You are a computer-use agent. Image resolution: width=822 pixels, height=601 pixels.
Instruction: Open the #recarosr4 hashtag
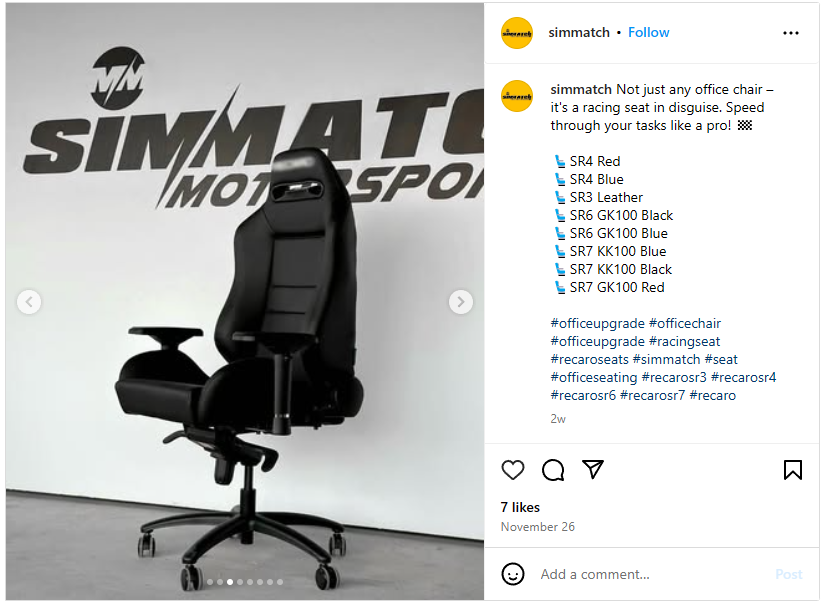743,378
